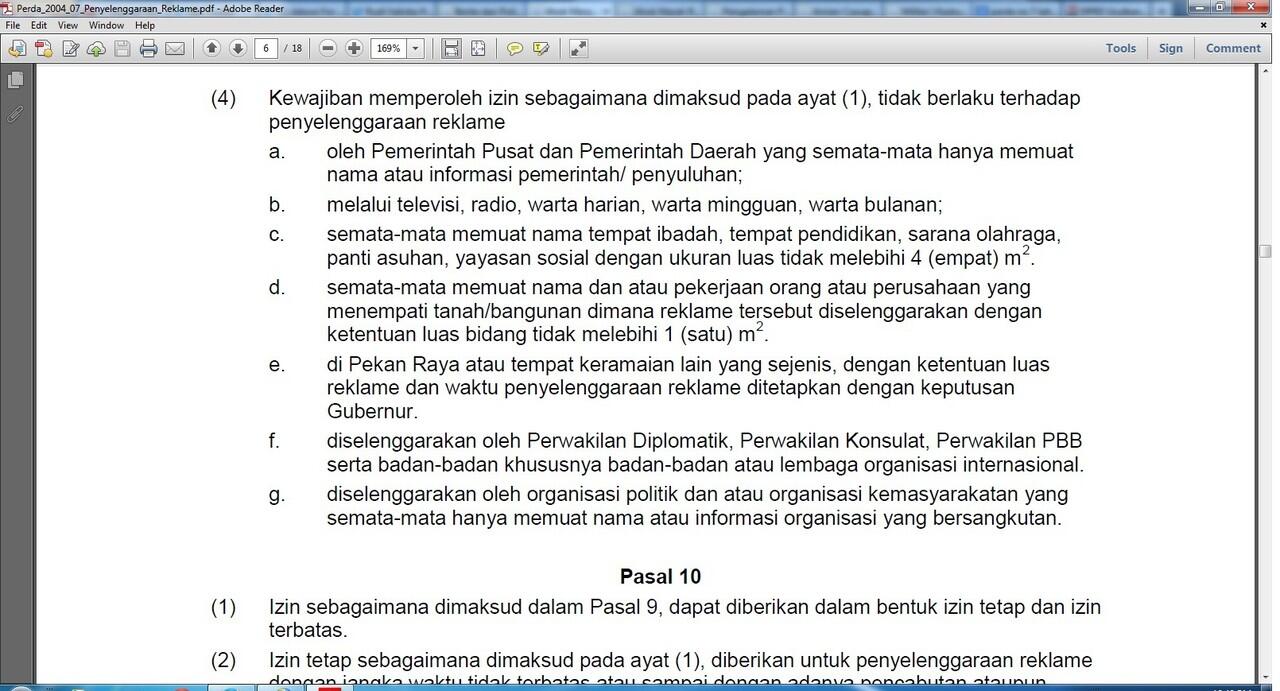Viewport: 1280px width, 691px height.
Task: Click the Pasal 10 heading
Action: click(660, 576)
